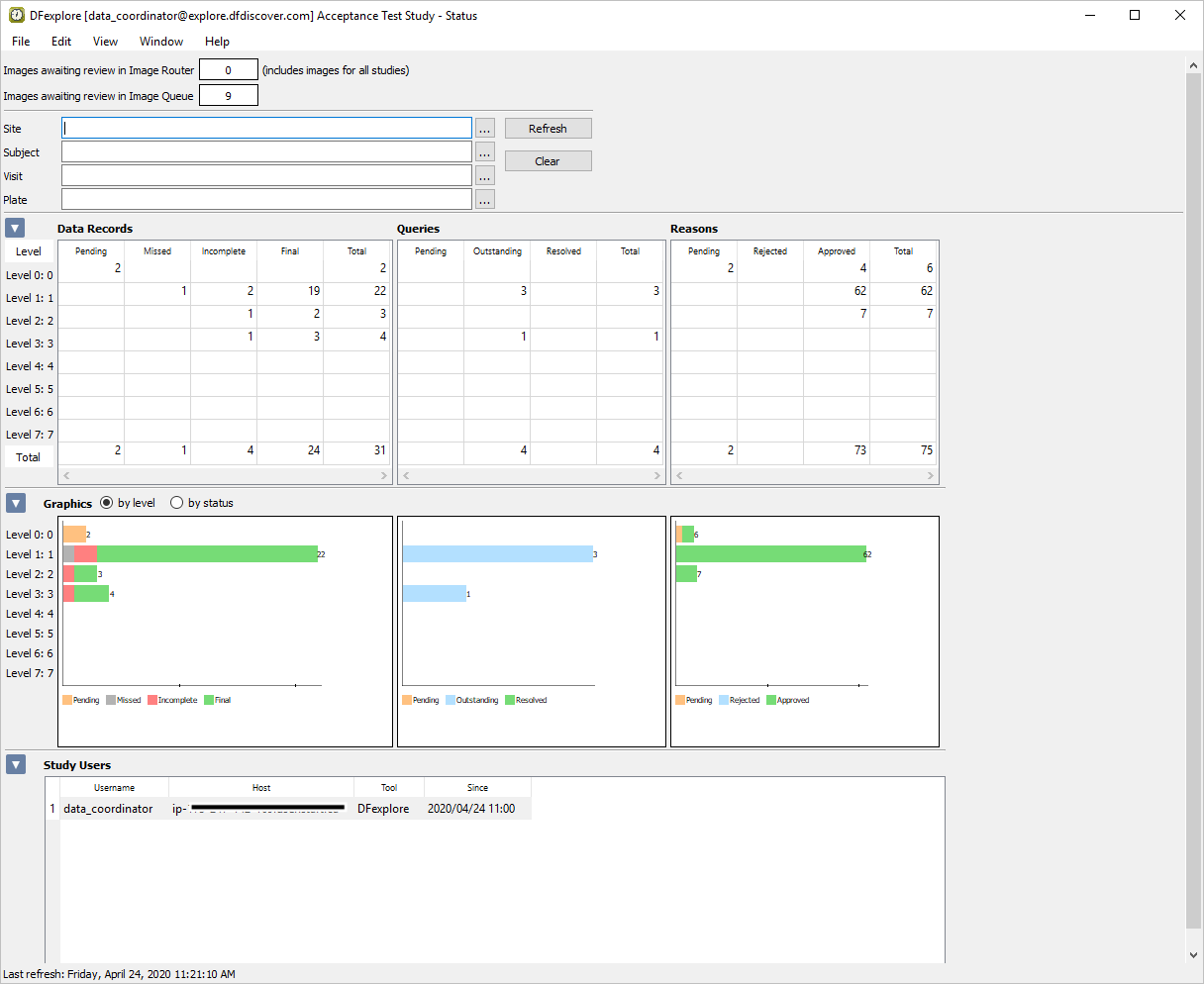Click the Clear button
This screenshot has height=984, width=1204.
[548, 161]
